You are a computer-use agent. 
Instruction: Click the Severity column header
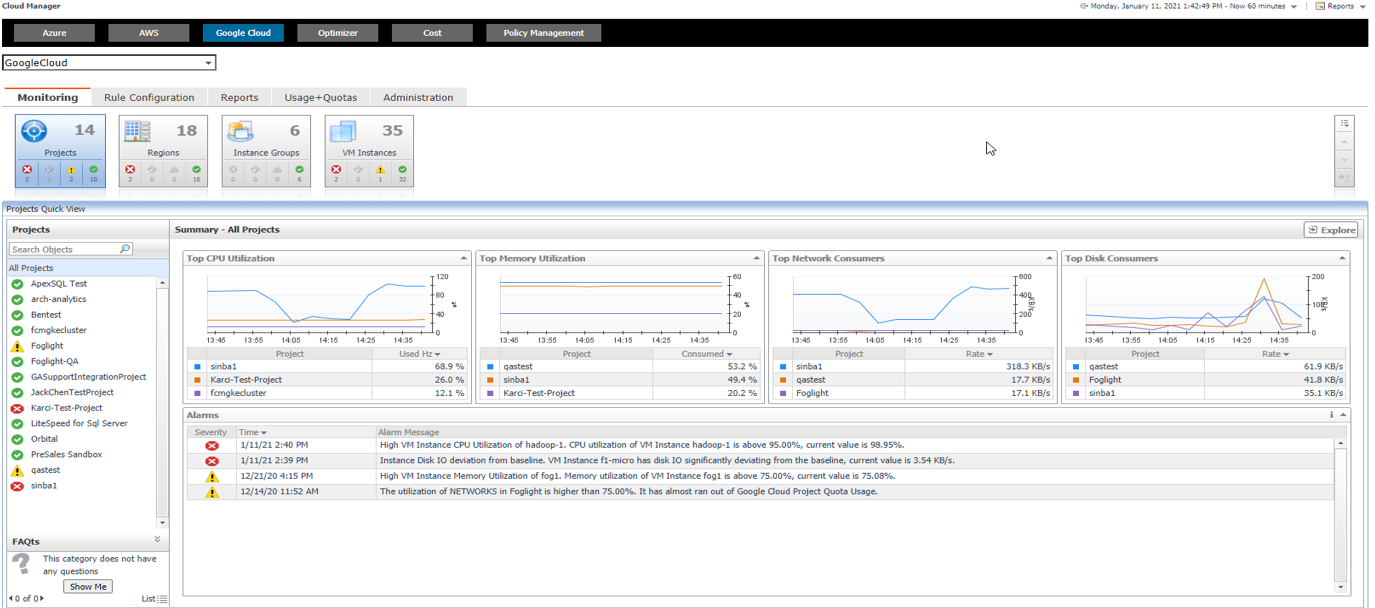coord(211,432)
